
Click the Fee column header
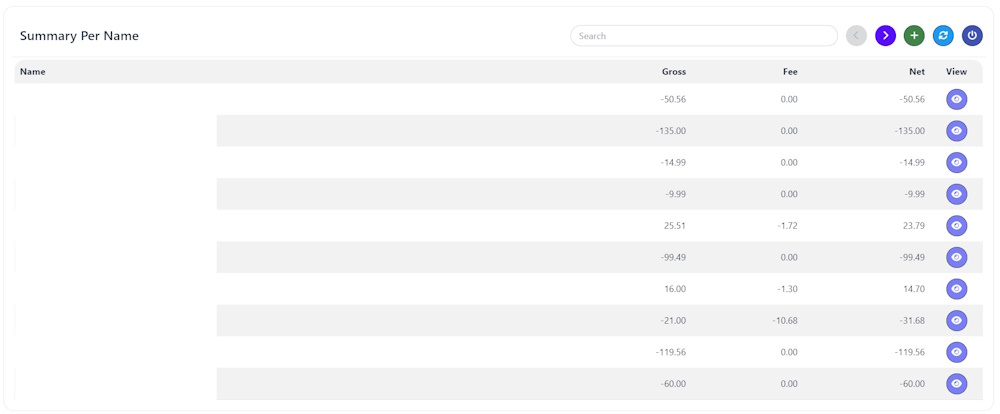pyautogui.click(x=789, y=72)
